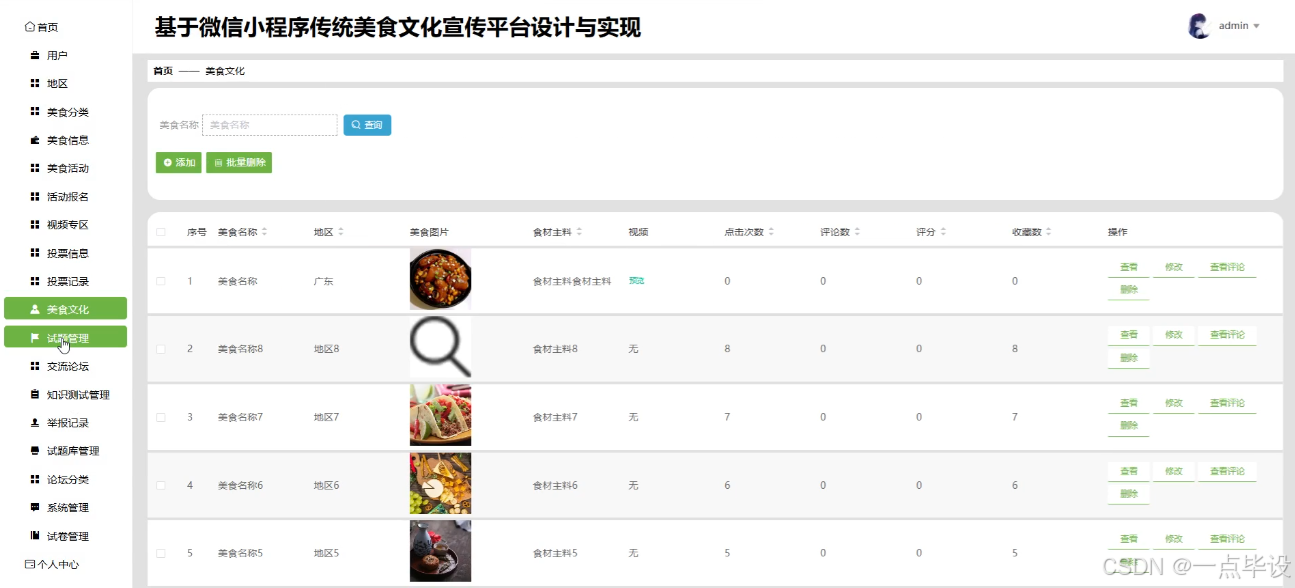Click the card icon beside 个人中心
The width and height of the screenshot is (1295, 588).
[30, 564]
